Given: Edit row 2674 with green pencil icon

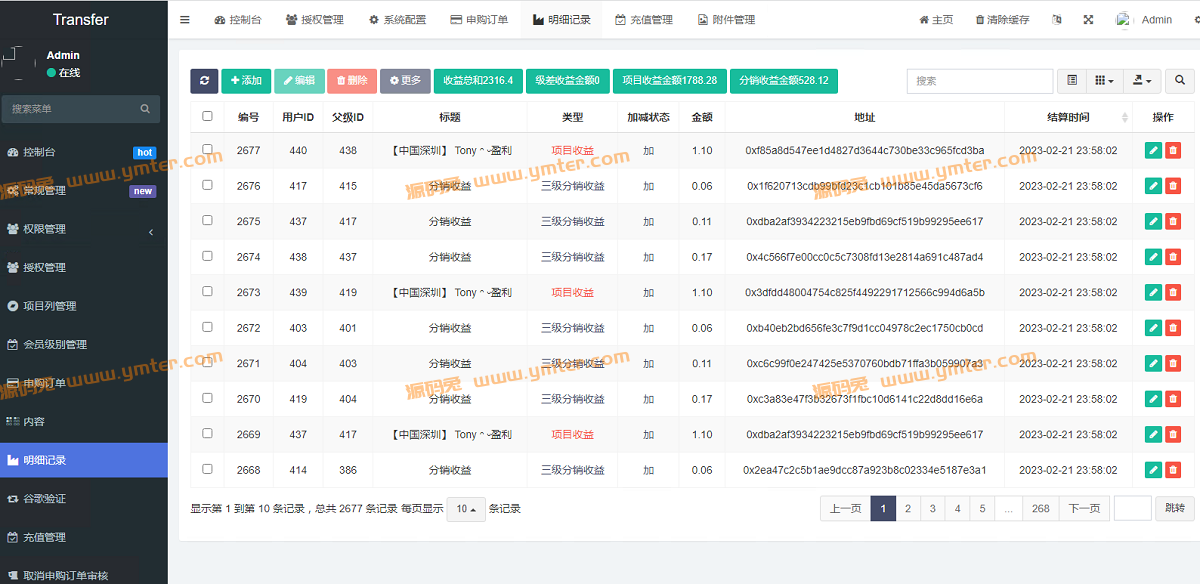Looking at the screenshot, I should pyautogui.click(x=1153, y=257).
